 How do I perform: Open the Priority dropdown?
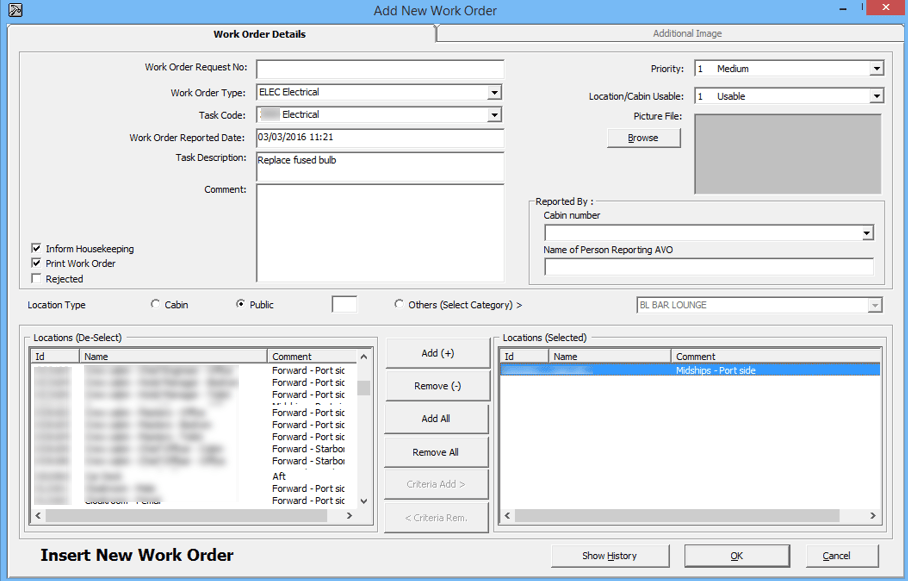[x=877, y=68]
